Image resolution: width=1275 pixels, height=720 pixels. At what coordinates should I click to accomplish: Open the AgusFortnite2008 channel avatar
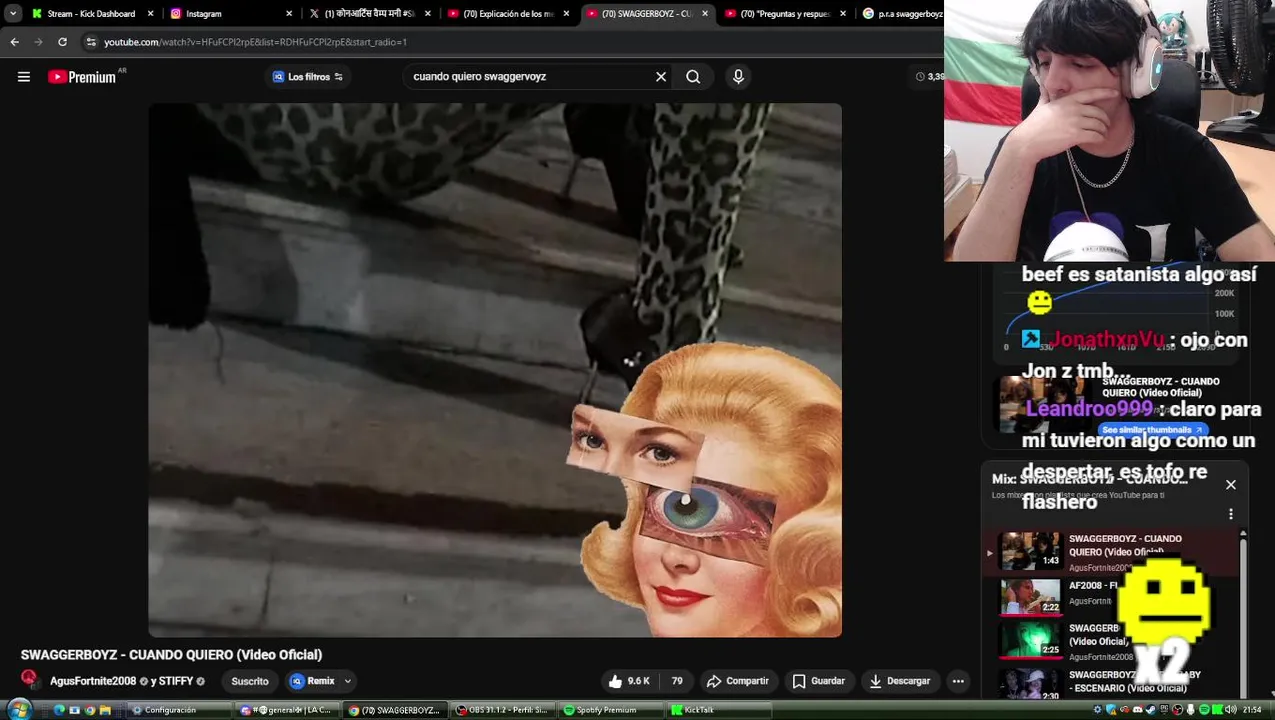30,679
